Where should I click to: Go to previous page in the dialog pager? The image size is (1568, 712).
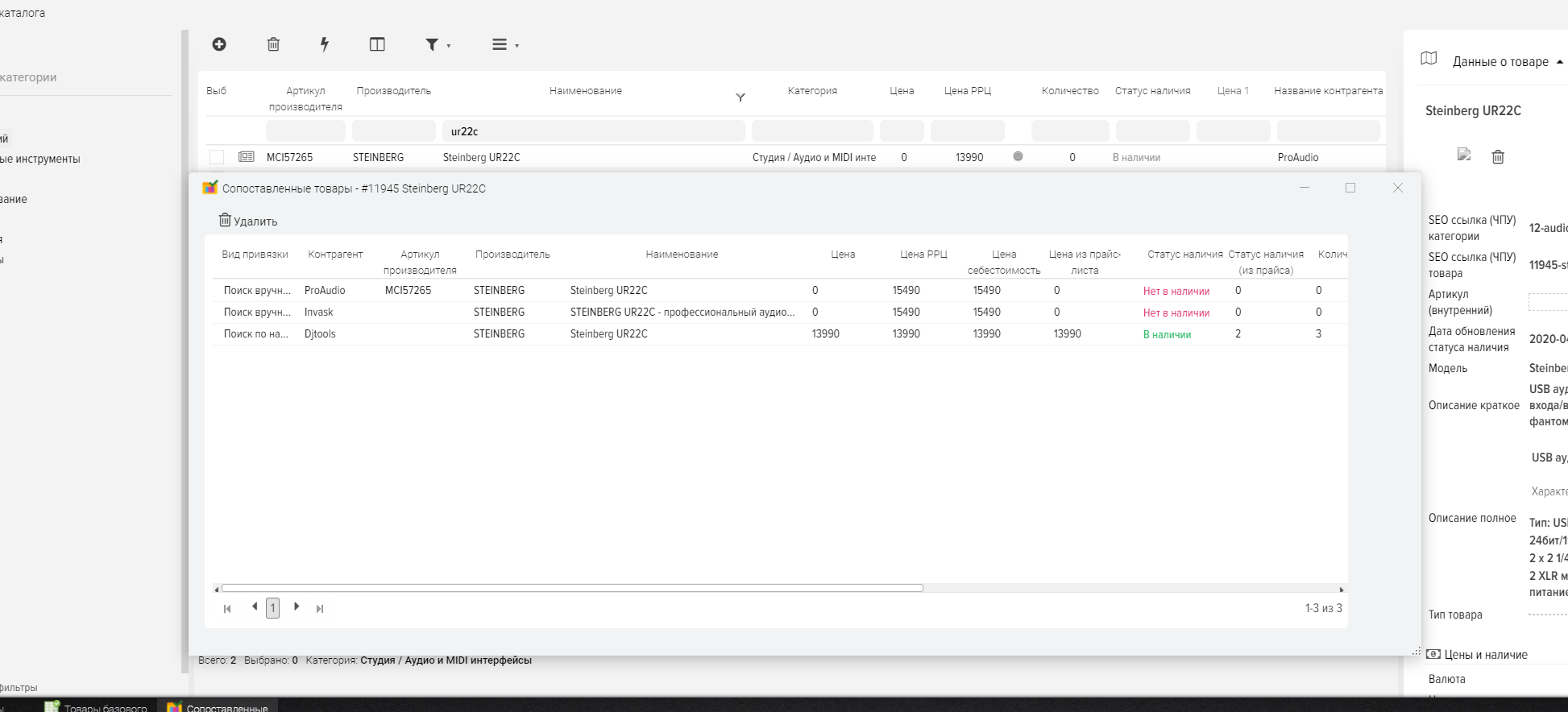tap(255, 606)
